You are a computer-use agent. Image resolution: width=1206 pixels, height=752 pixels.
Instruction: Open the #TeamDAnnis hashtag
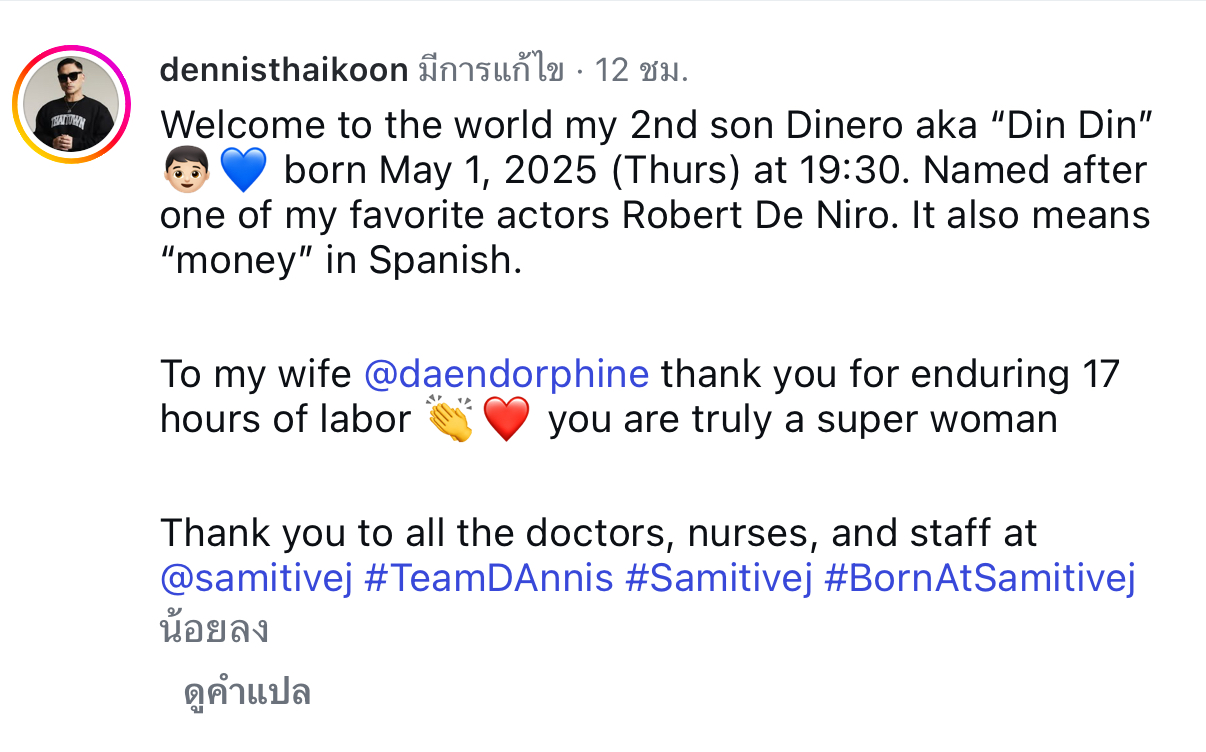click(488, 580)
